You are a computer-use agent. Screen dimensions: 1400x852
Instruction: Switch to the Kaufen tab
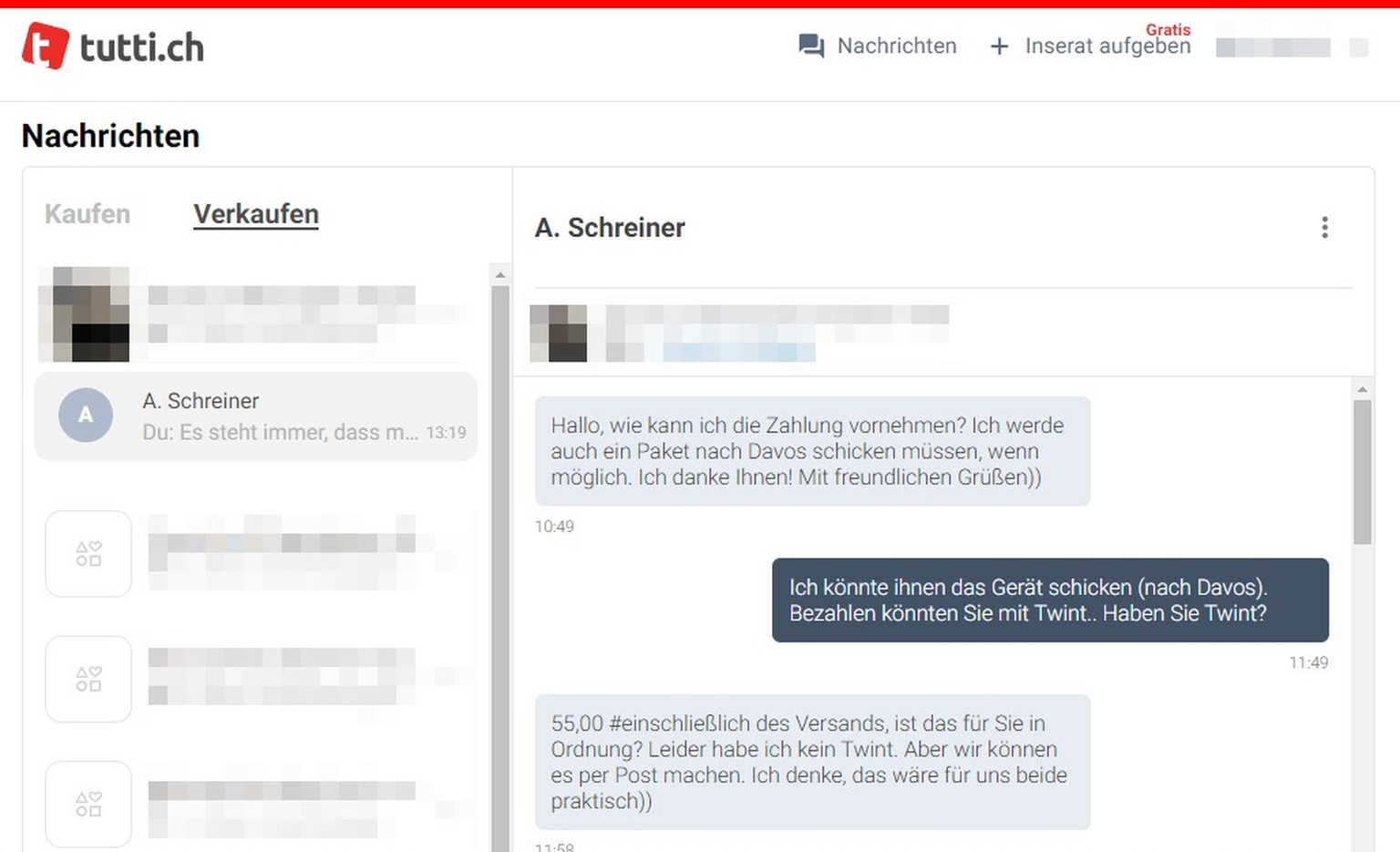pos(87,214)
